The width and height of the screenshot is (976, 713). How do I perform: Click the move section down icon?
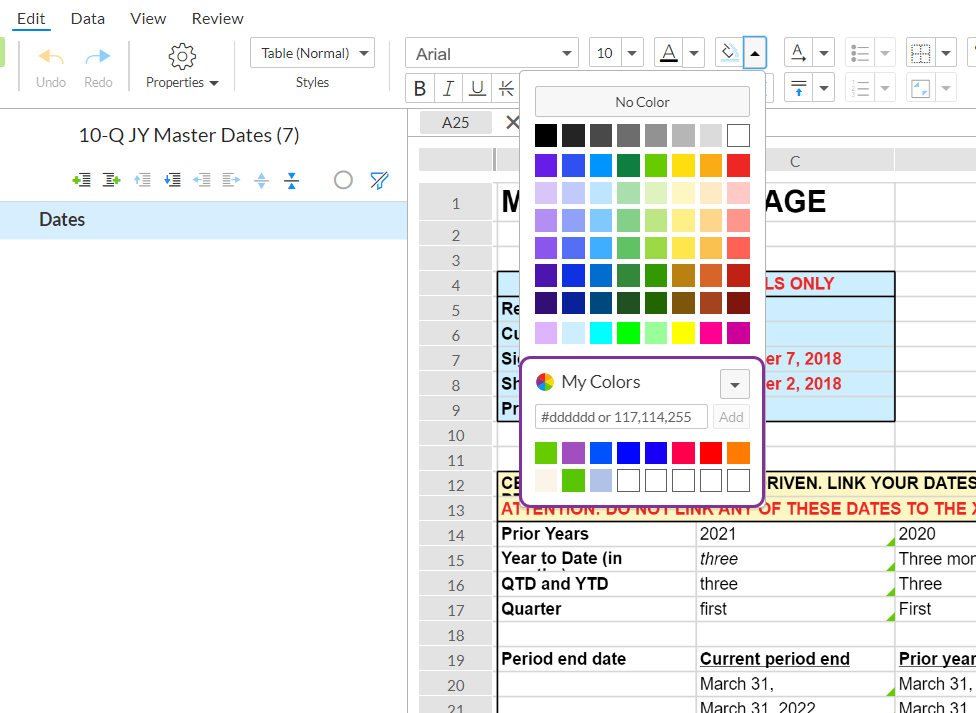tap(171, 180)
